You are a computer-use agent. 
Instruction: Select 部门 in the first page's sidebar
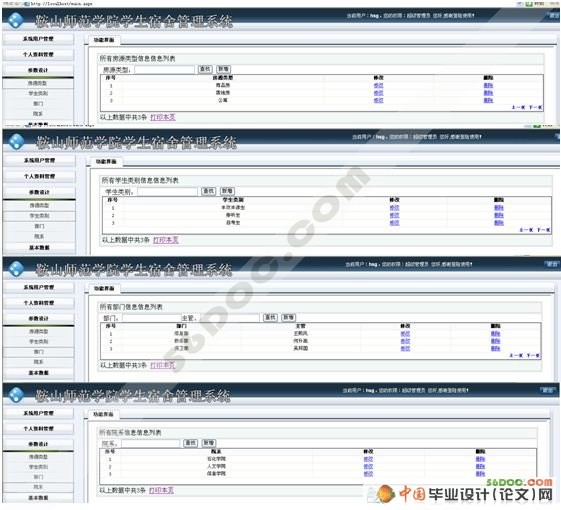tap(38, 103)
